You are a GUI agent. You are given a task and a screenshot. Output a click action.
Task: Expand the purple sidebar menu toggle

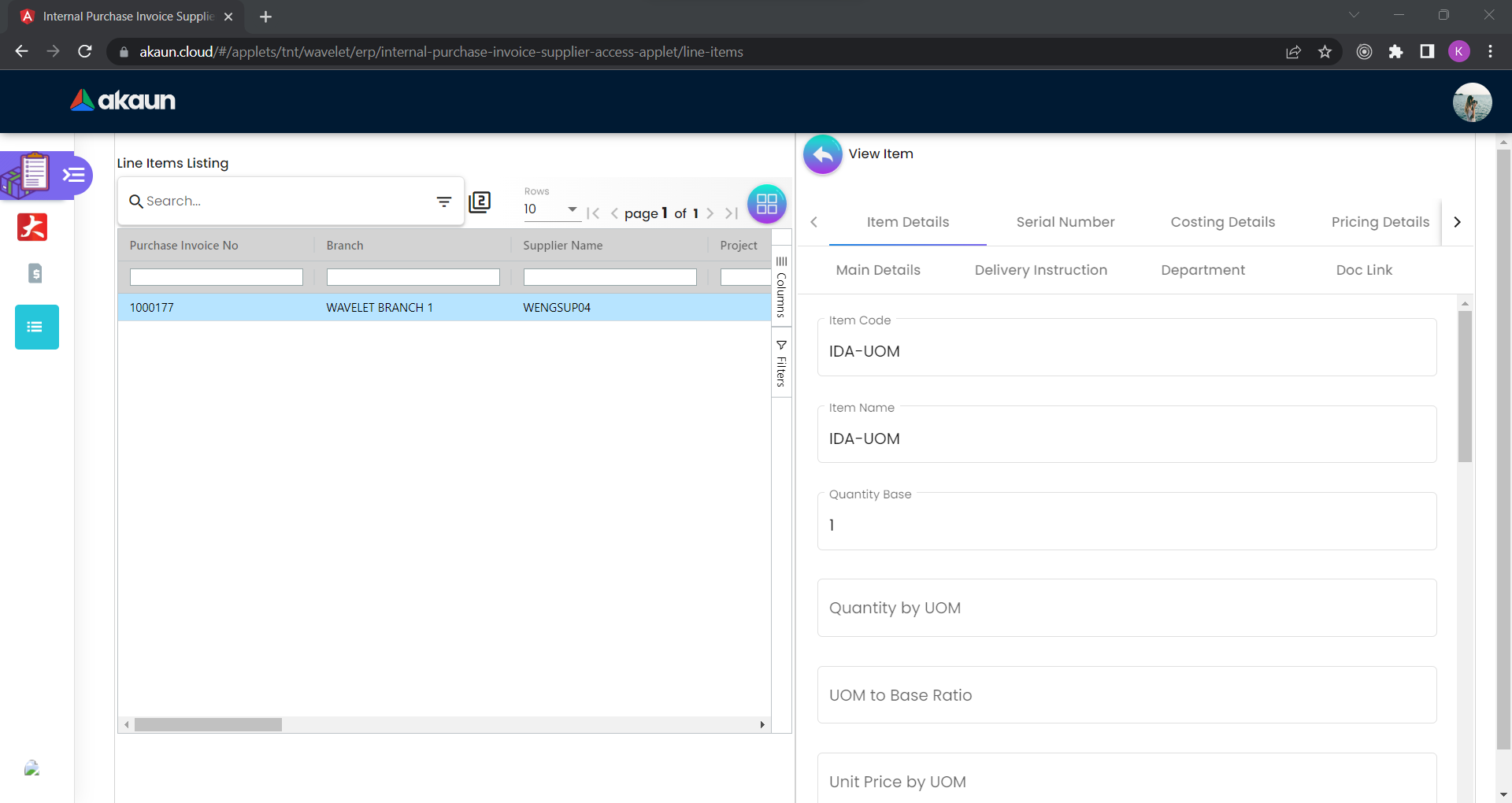click(74, 175)
